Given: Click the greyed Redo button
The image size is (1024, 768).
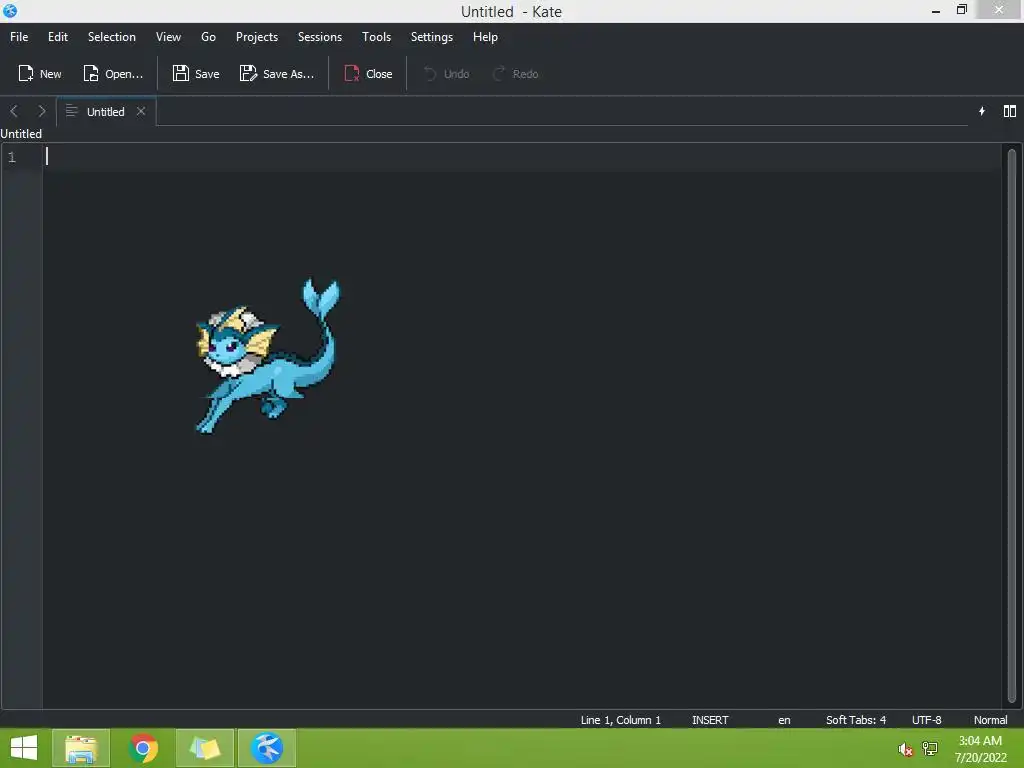Looking at the screenshot, I should point(516,74).
